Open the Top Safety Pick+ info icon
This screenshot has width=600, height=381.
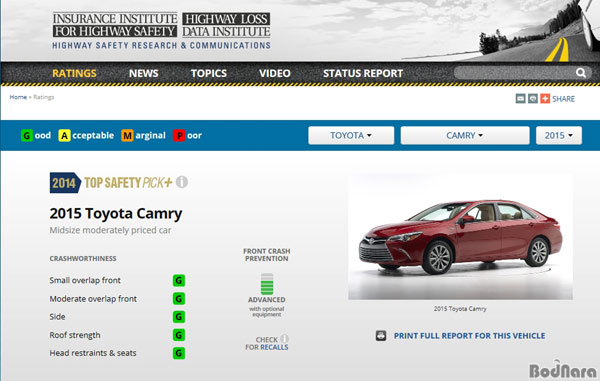182,182
